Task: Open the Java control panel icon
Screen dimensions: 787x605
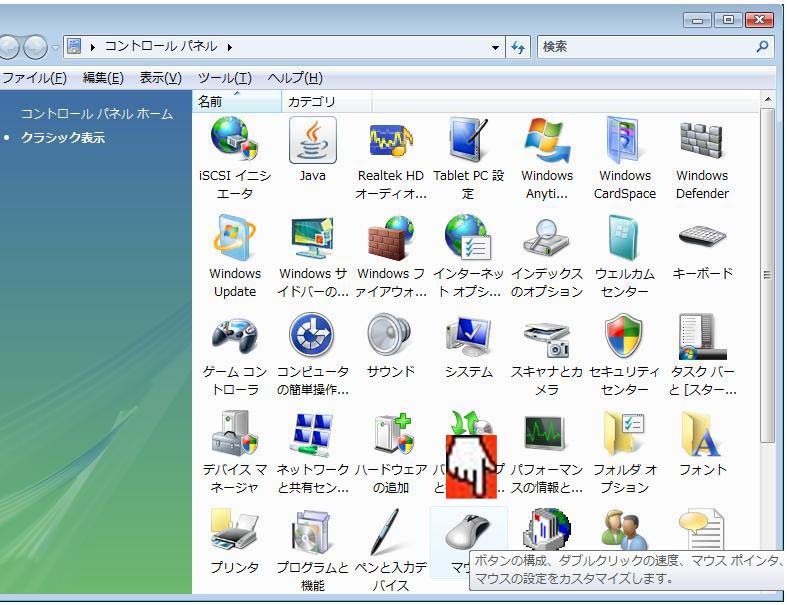Action: (312, 142)
